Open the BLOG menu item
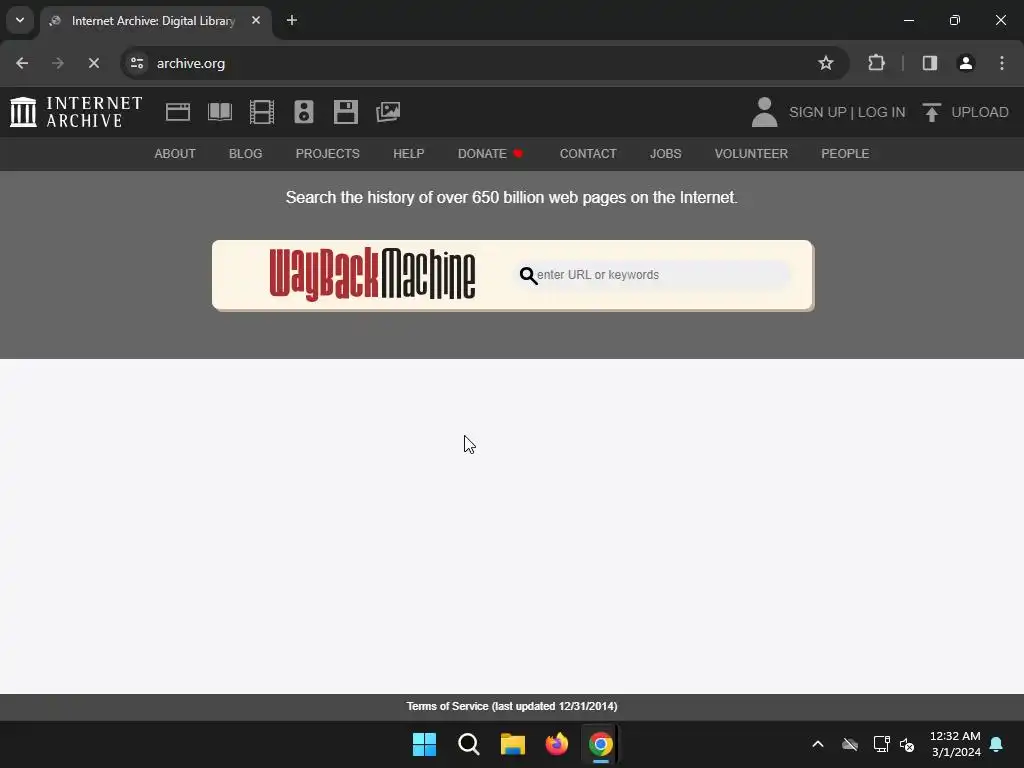 pyautogui.click(x=246, y=154)
